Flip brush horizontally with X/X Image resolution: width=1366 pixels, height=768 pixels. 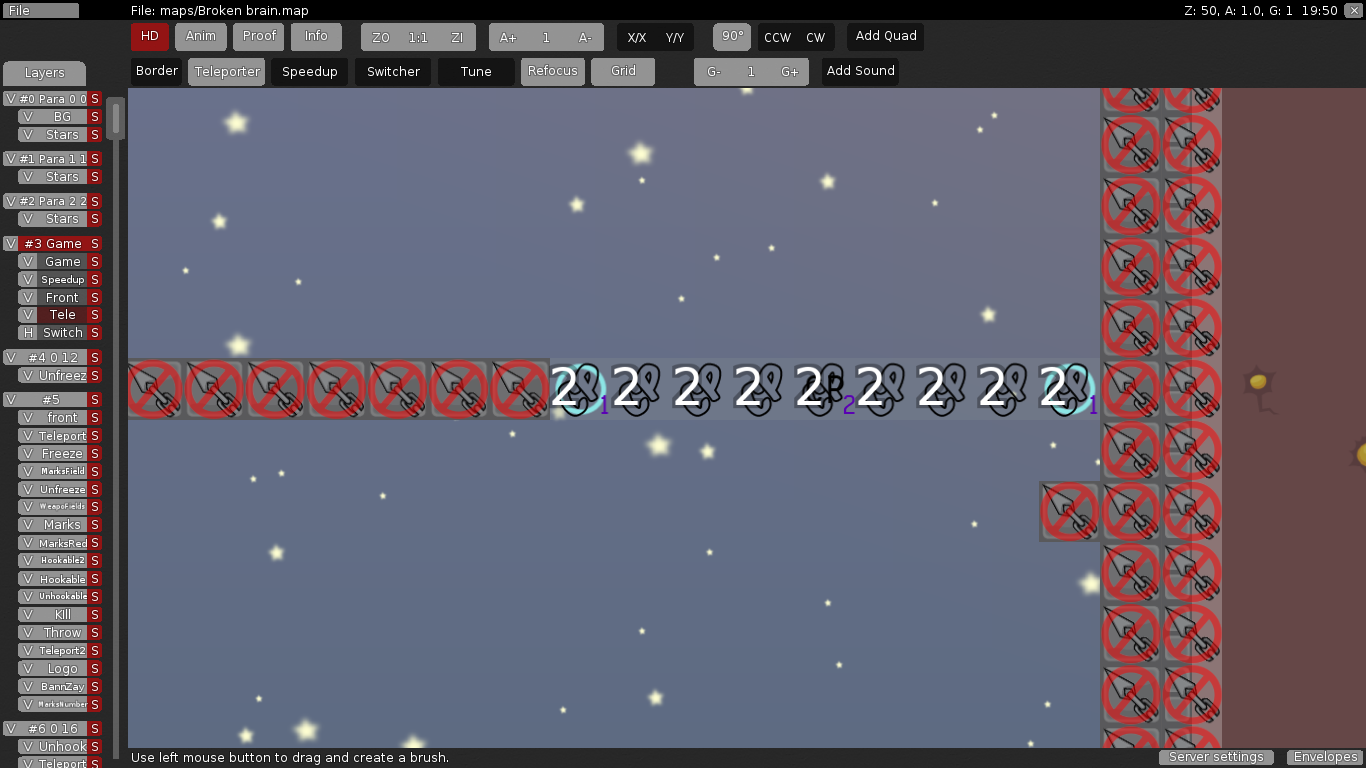pyautogui.click(x=637, y=36)
